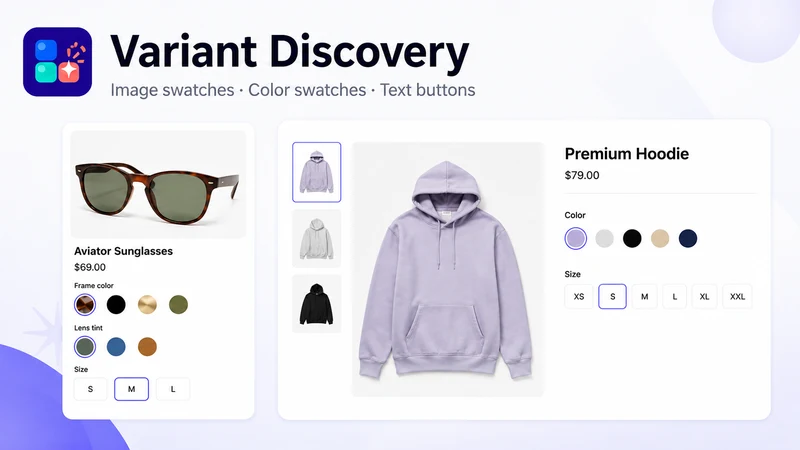800x450 pixels.
Task: Select olive green frame color swatch
Action: tap(179, 305)
